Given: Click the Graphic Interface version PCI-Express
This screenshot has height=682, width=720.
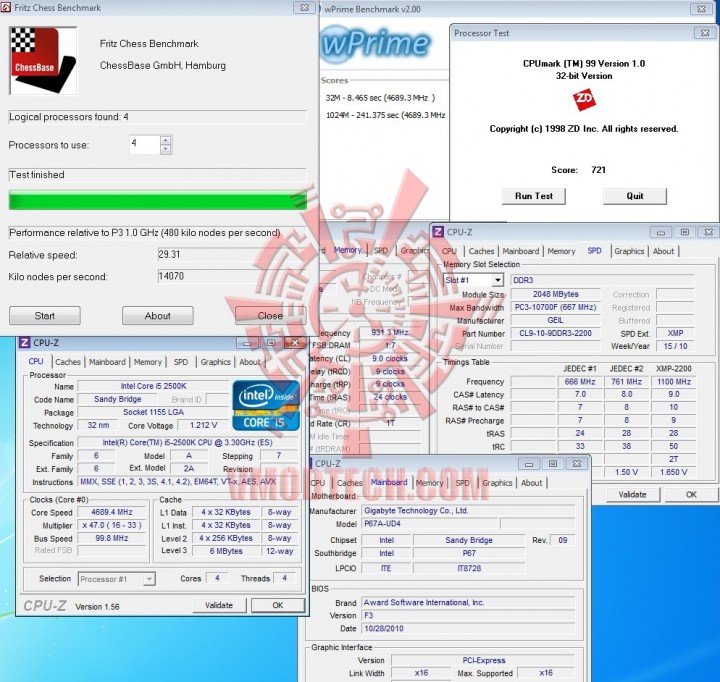Looking at the screenshot, I should (483, 660).
